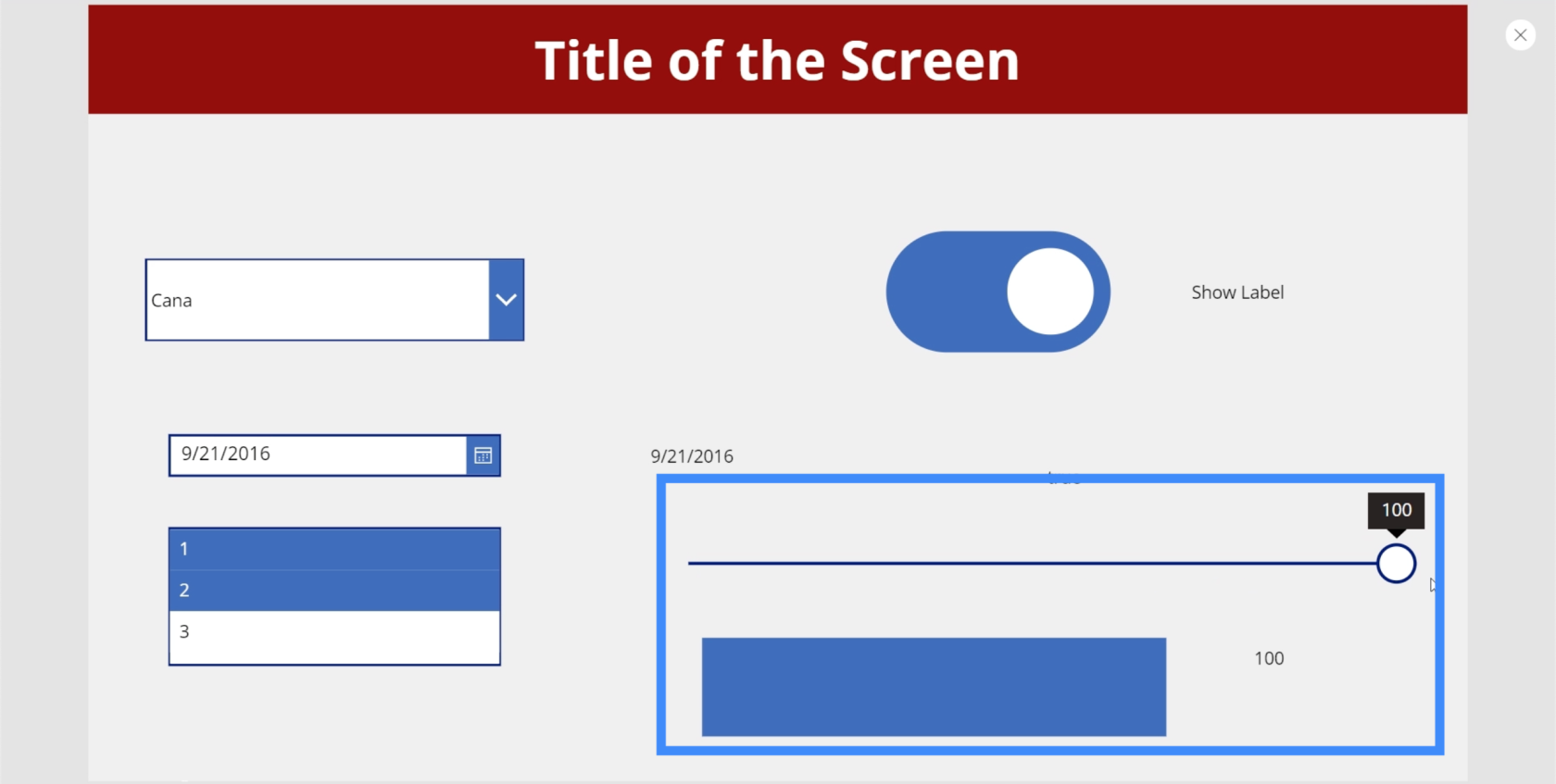
Task: Click the slider handle at 100
Action: coord(1396,563)
